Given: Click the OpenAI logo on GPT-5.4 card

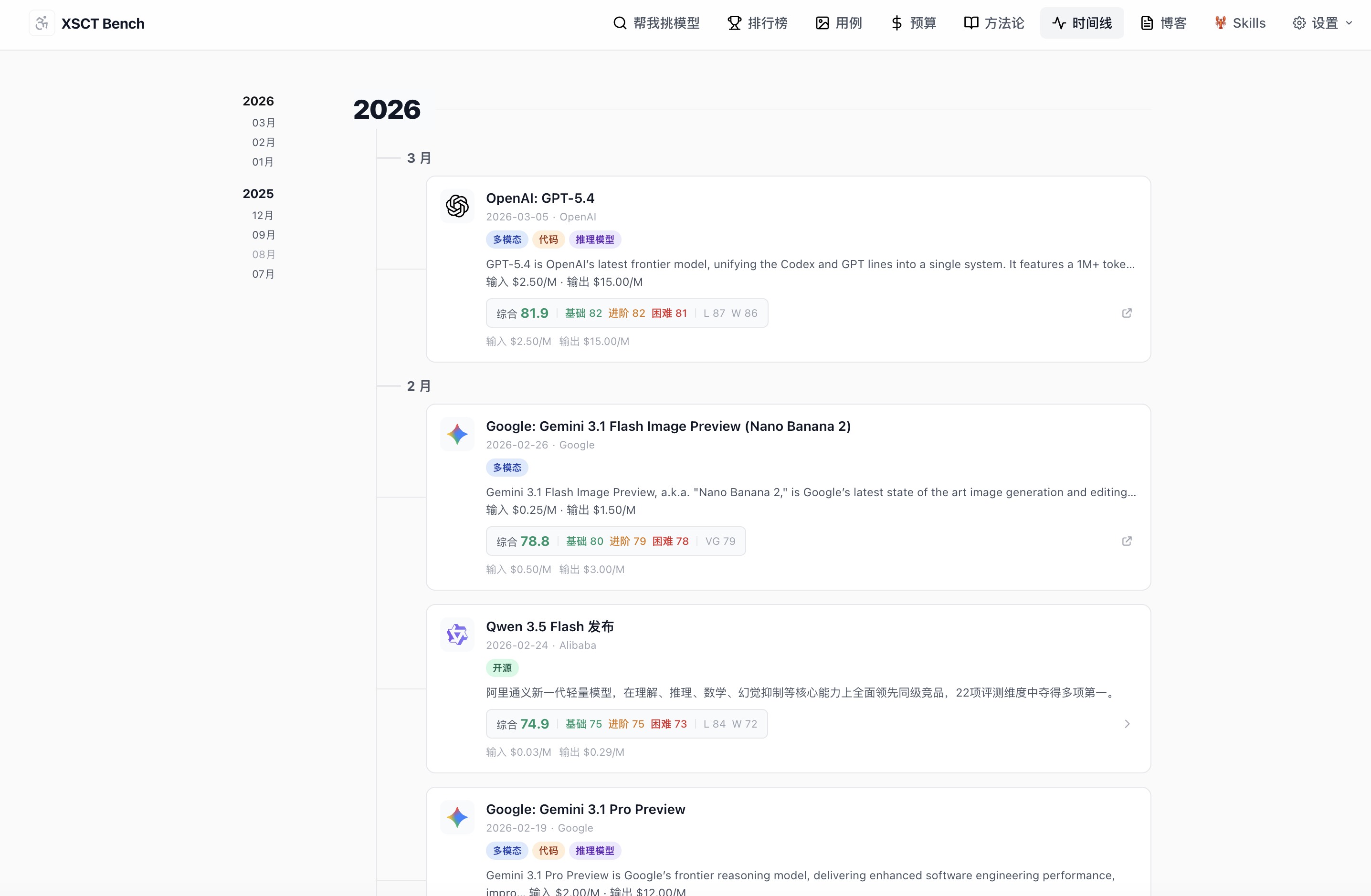Looking at the screenshot, I should (x=457, y=206).
